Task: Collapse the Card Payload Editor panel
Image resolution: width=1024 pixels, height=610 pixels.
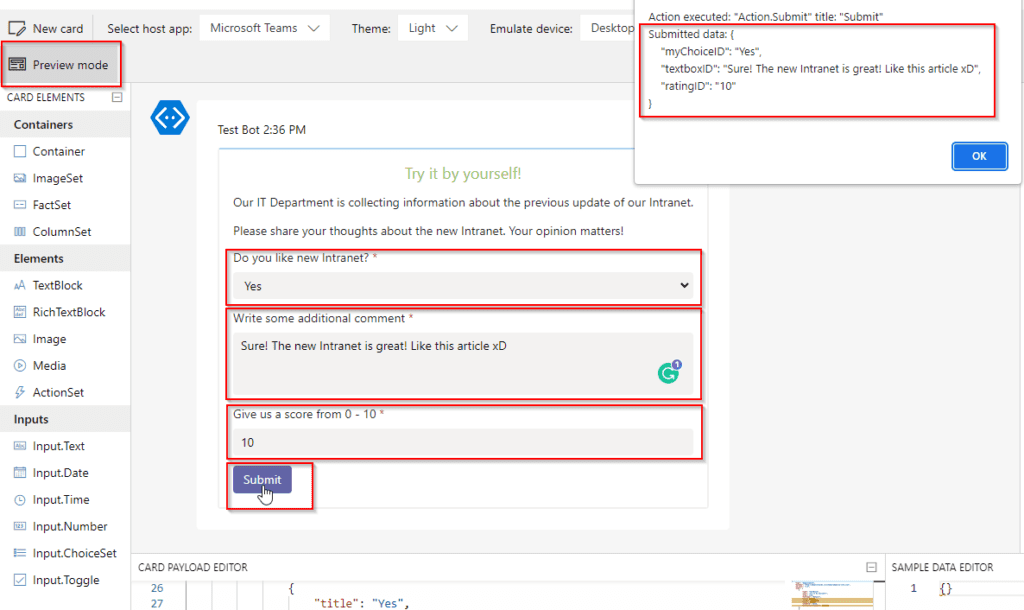Action: [x=871, y=567]
